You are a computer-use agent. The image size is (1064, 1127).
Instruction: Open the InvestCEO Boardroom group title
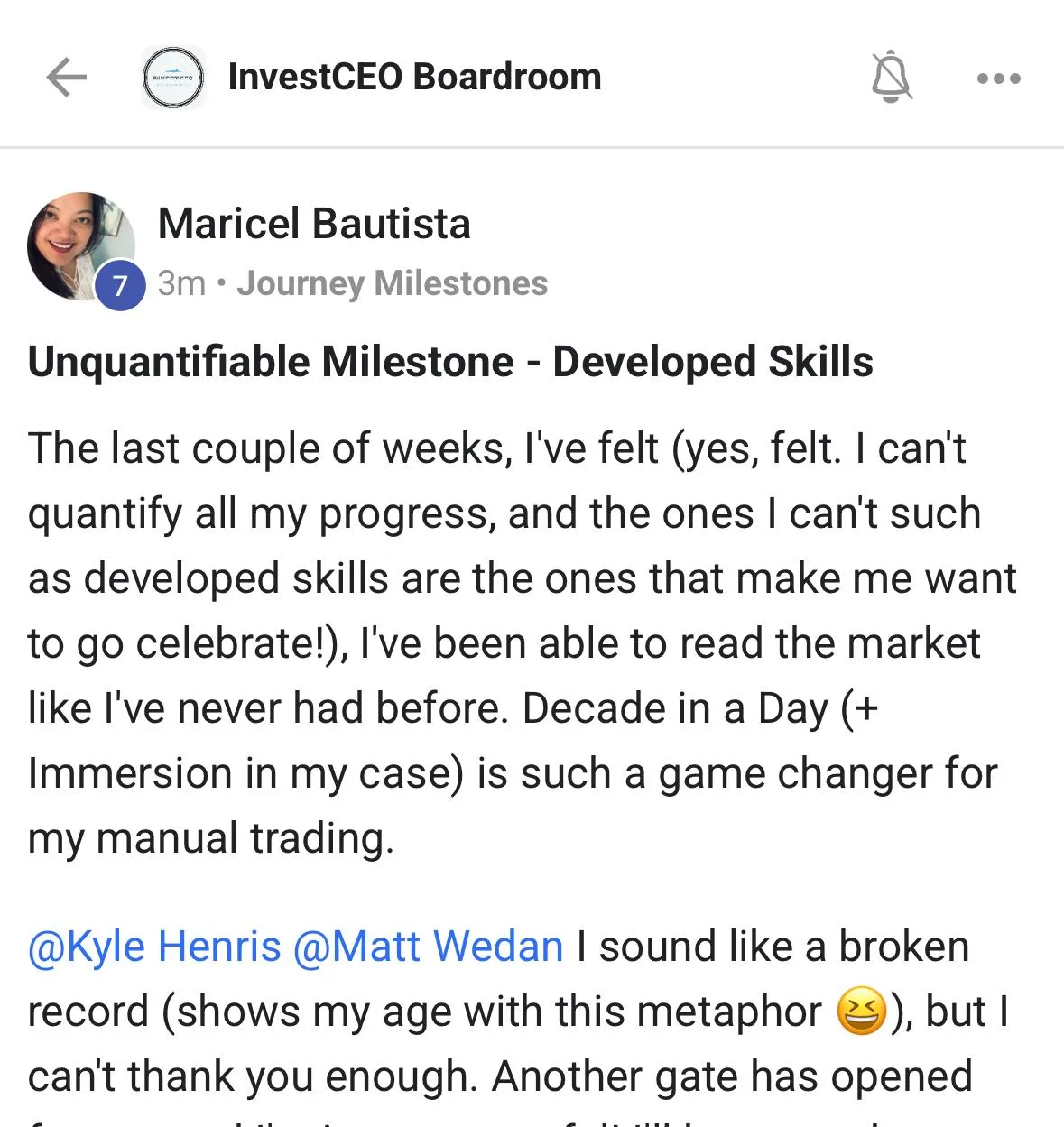[x=414, y=78]
